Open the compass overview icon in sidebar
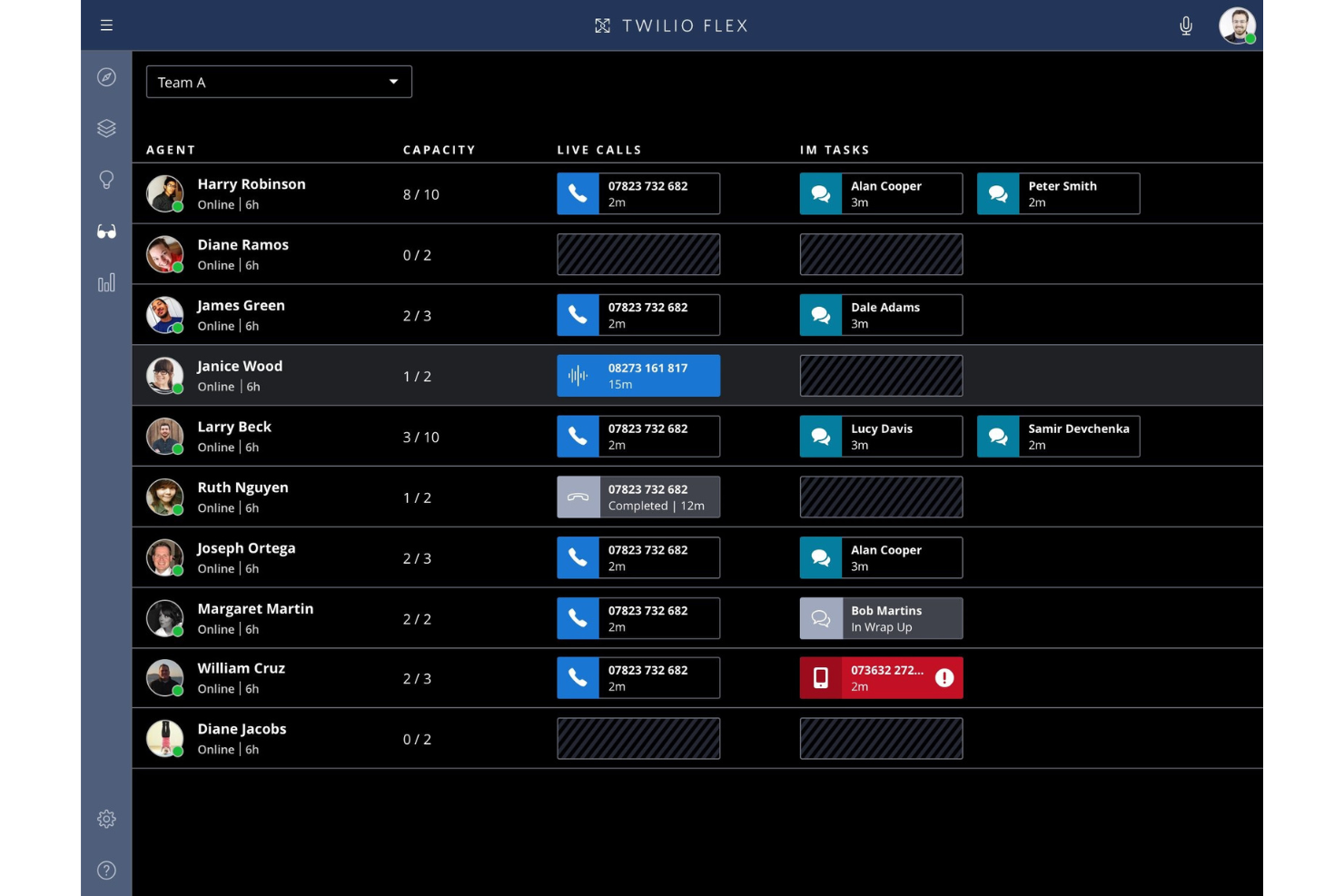The image size is (1344, 896). click(x=106, y=77)
